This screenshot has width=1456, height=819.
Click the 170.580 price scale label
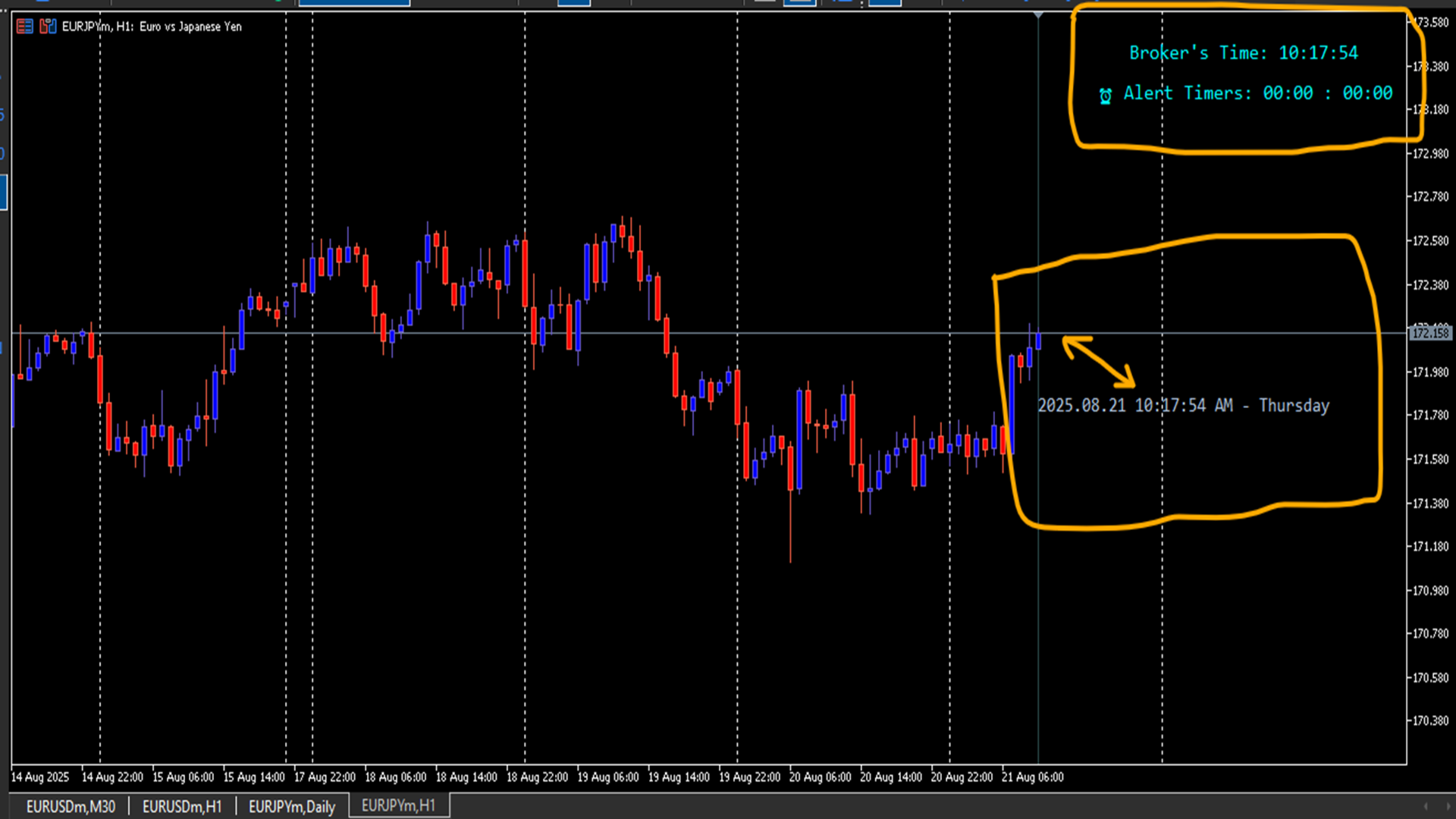coord(1430,678)
